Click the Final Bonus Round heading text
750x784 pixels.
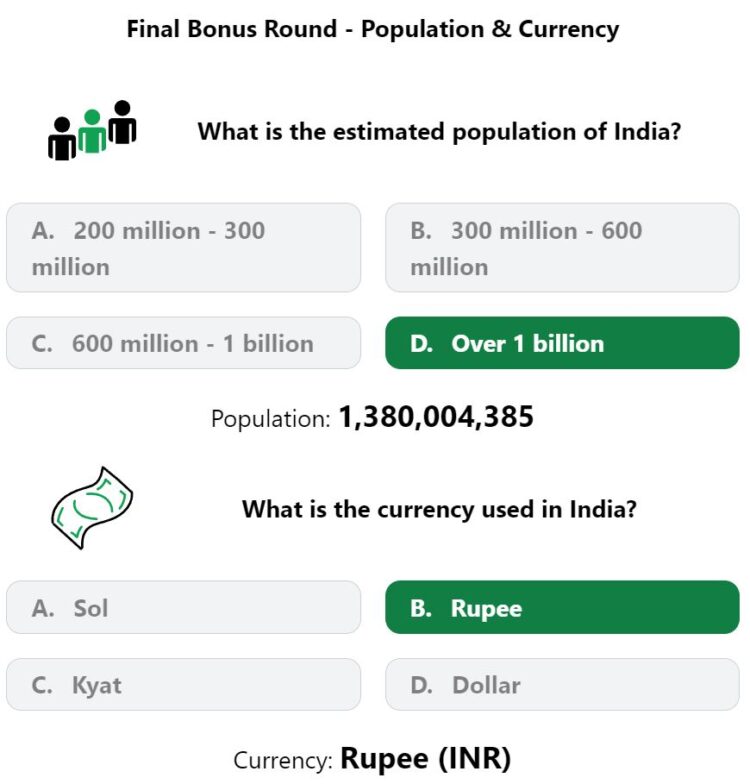click(x=232, y=28)
